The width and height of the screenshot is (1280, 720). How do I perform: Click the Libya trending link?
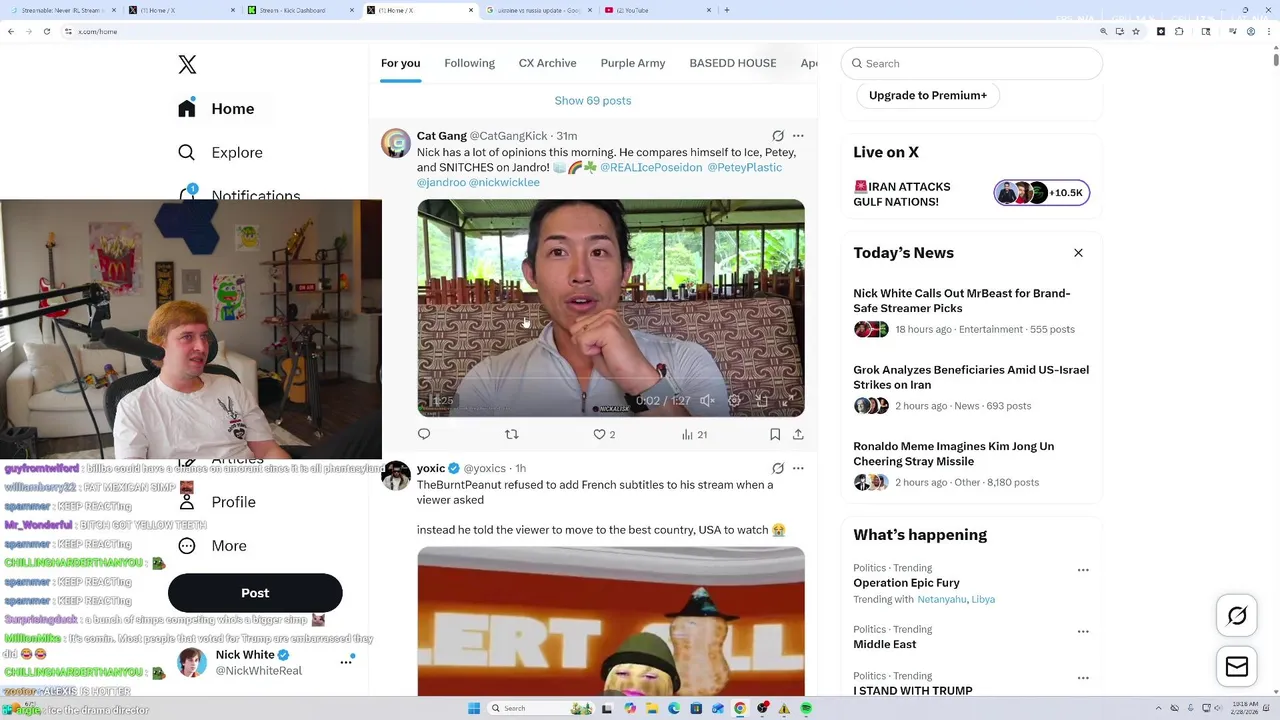click(983, 599)
